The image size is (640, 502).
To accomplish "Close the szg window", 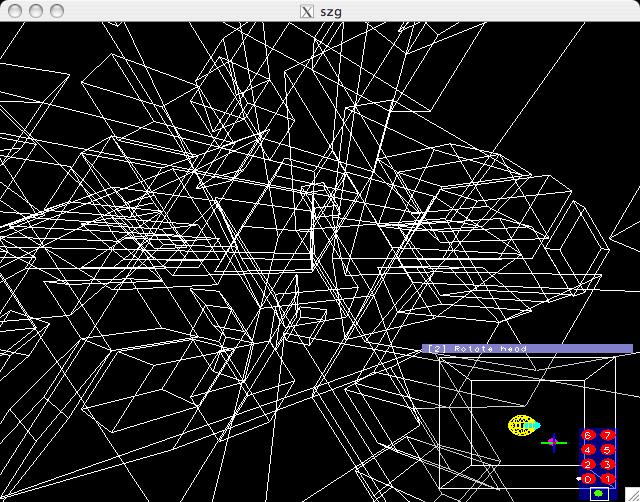I will 13,10.
